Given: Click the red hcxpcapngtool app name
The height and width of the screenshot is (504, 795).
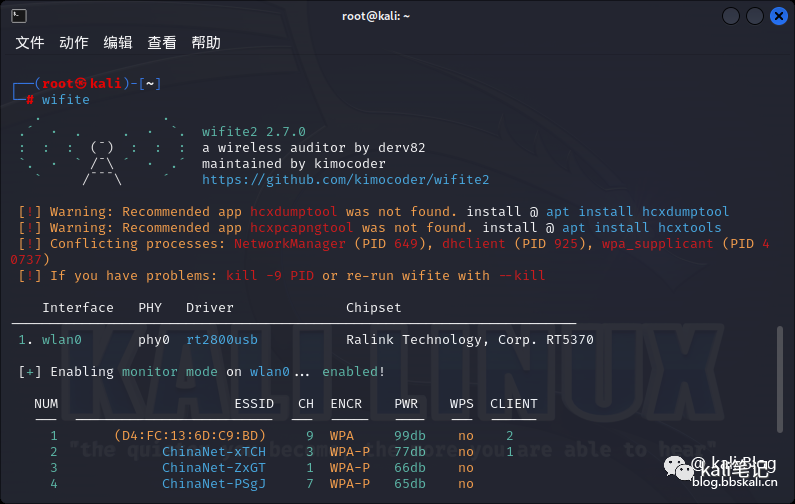Looking at the screenshot, I should click(301, 228).
